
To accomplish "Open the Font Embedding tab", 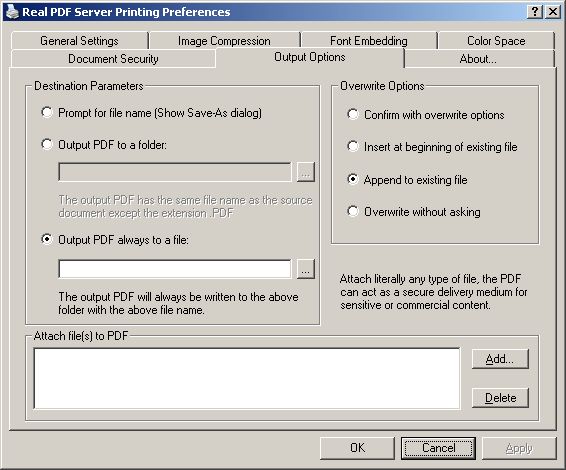I will tap(369, 41).
